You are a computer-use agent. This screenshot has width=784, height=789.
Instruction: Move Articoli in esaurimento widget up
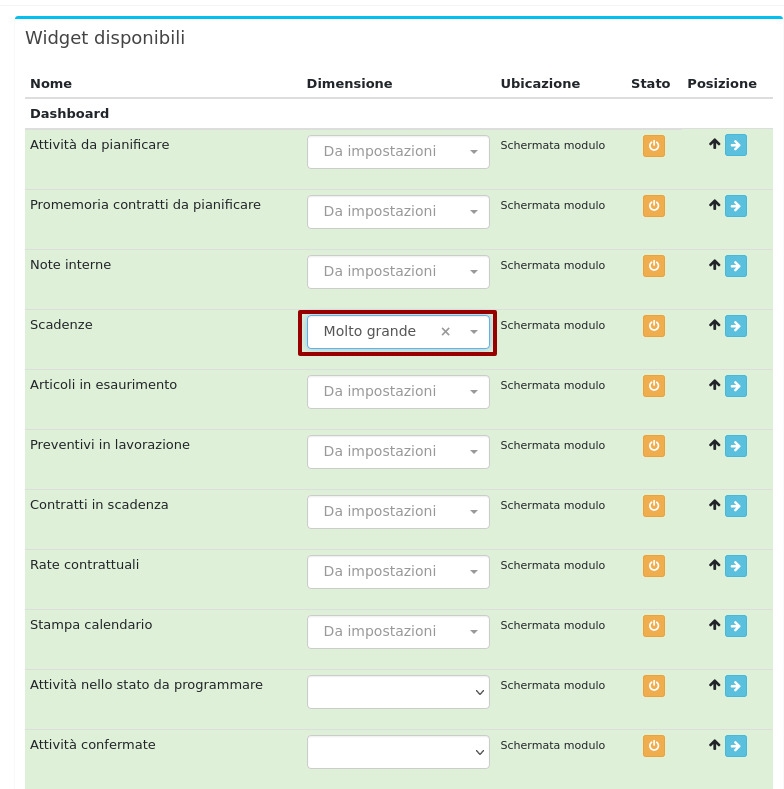coord(714,385)
